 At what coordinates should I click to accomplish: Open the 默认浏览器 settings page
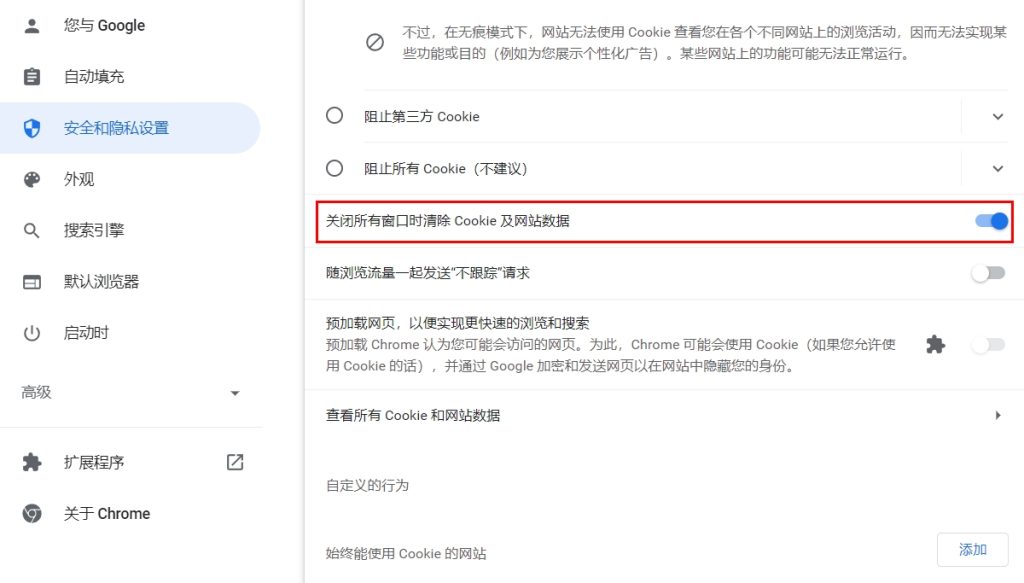[x=131, y=282]
